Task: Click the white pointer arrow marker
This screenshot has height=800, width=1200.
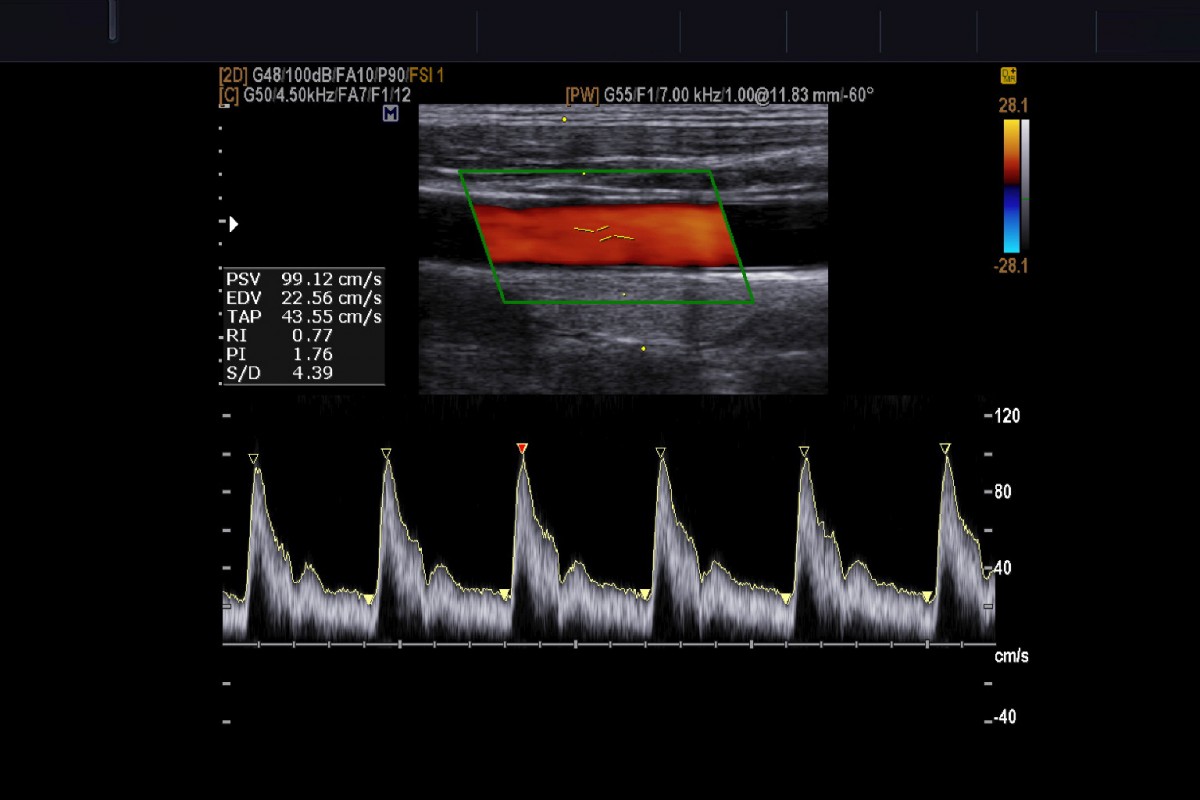Action: (233, 224)
